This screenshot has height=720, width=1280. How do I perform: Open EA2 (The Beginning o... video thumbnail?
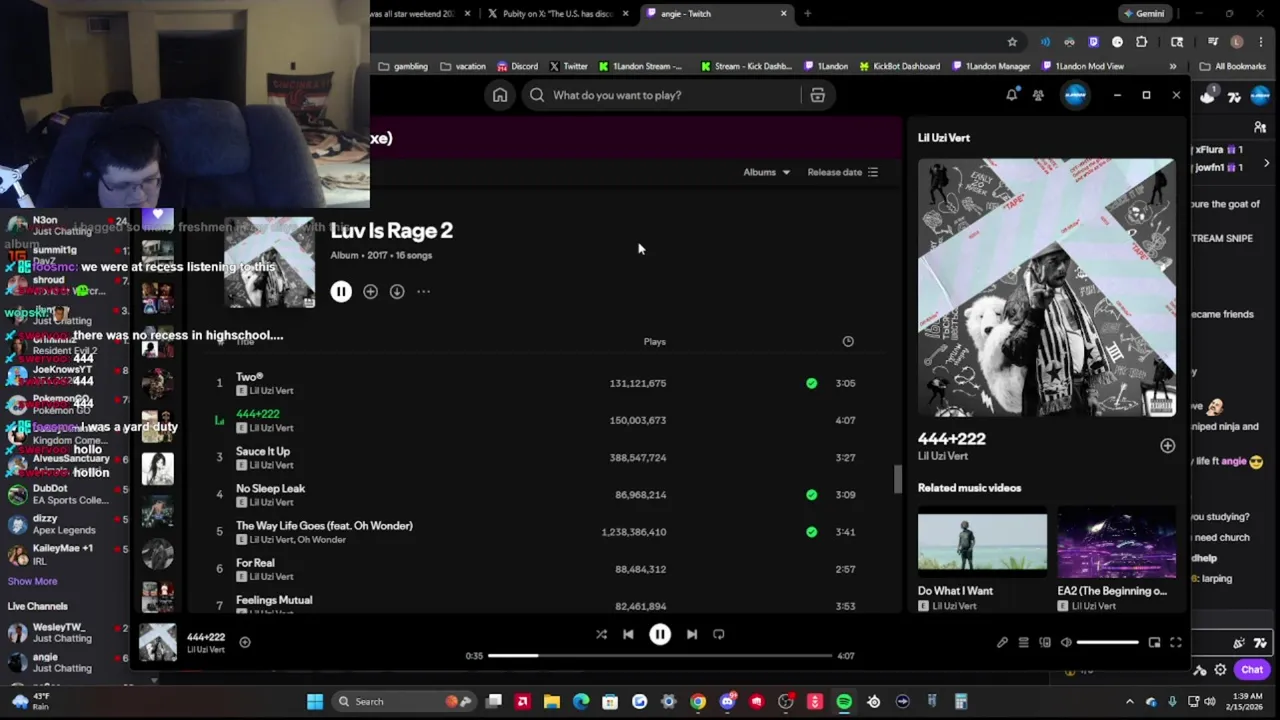pyautogui.click(x=1116, y=541)
